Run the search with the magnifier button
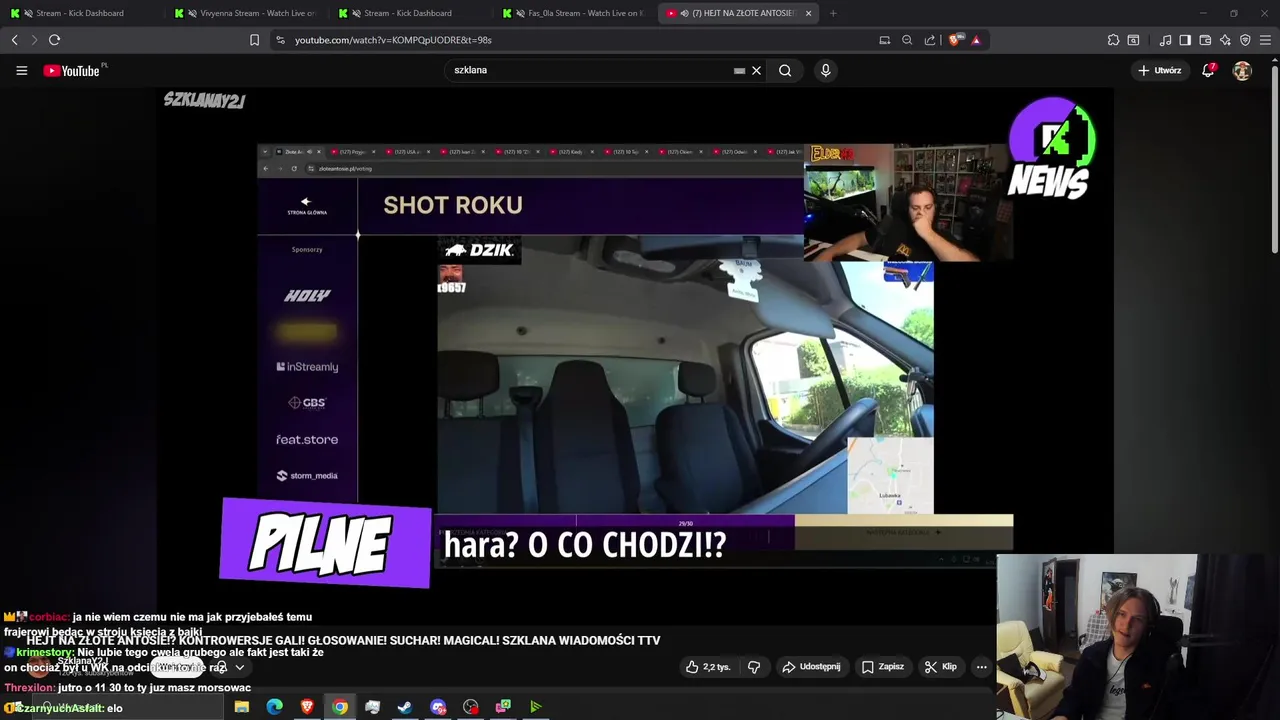 (x=785, y=70)
